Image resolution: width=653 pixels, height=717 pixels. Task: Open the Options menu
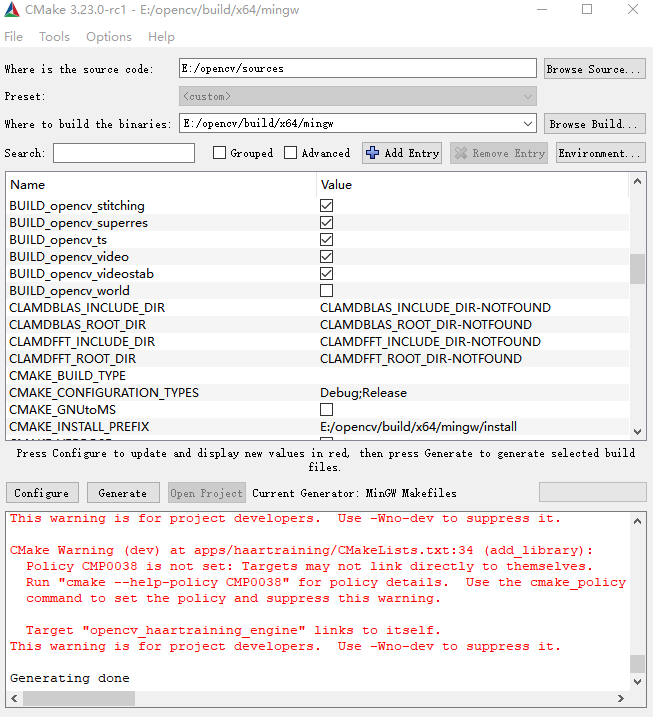click(x=109, y=37)
